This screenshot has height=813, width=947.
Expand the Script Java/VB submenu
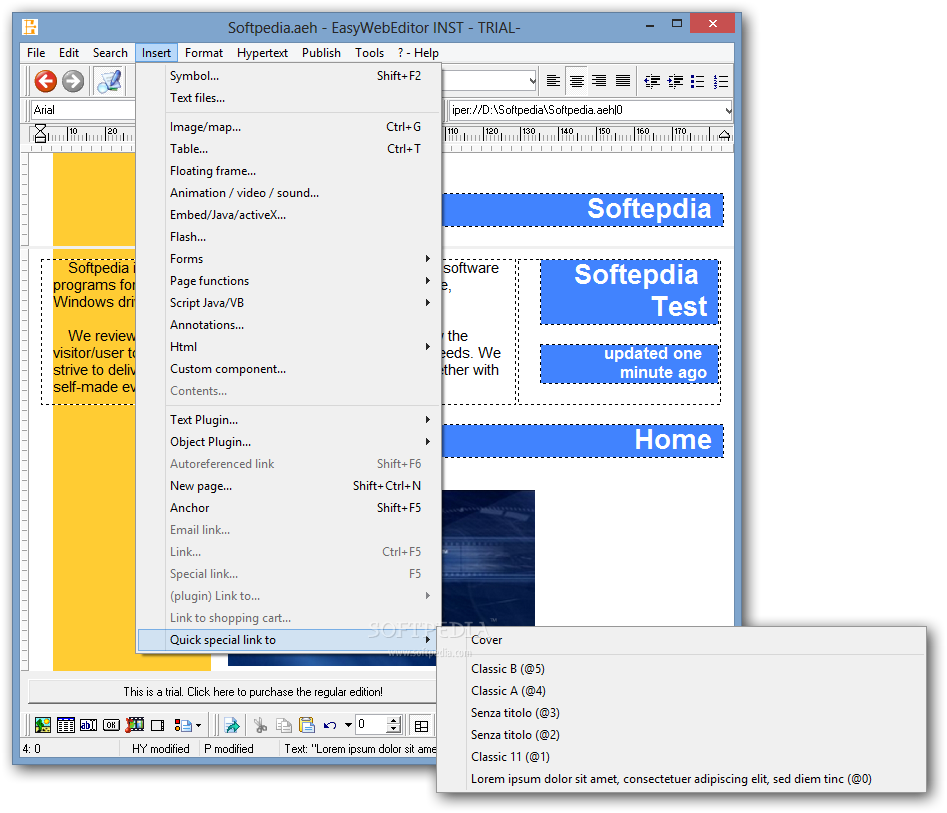289,303
